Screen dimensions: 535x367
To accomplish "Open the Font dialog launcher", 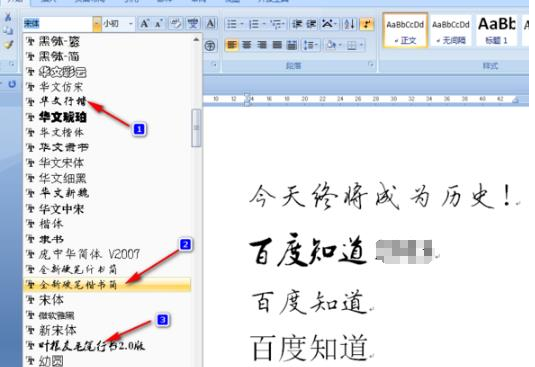I will pyautogui.click(x=214, y=64).
